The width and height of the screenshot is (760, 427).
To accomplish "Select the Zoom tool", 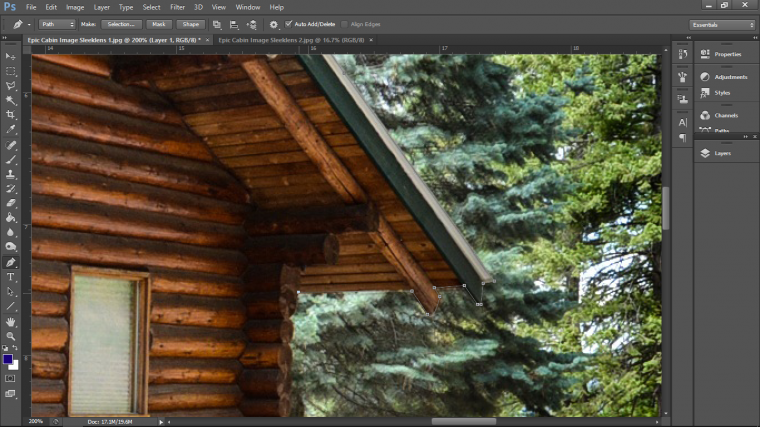I will (x=10, y=336).
